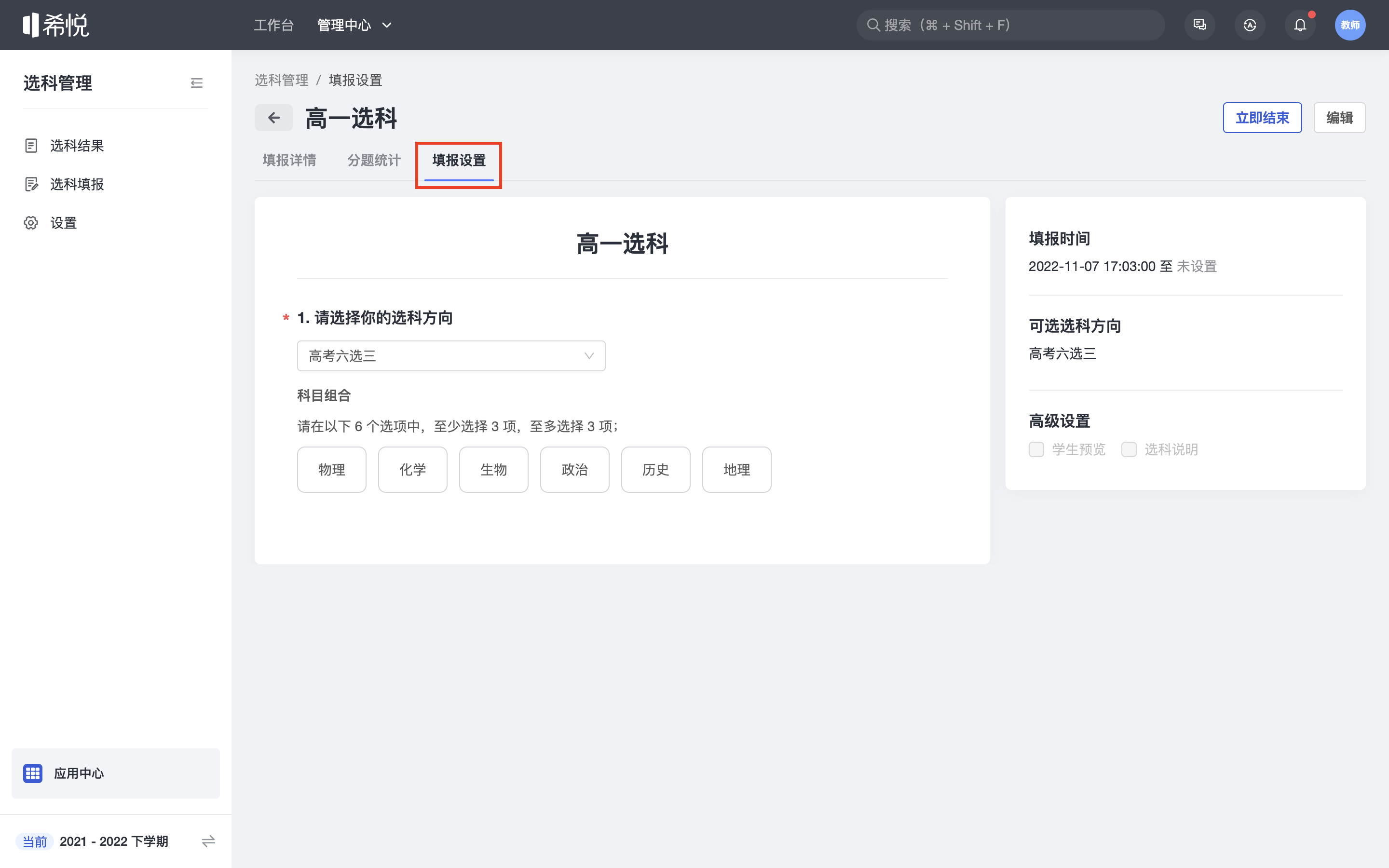Click the 选科管理 breadcrumb link

pos(281,81)
